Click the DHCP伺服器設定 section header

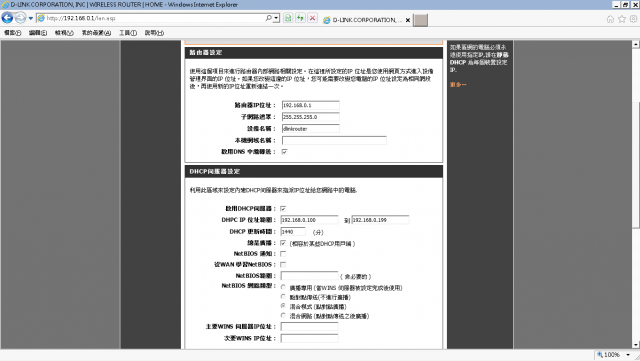[x=313, y=172]
